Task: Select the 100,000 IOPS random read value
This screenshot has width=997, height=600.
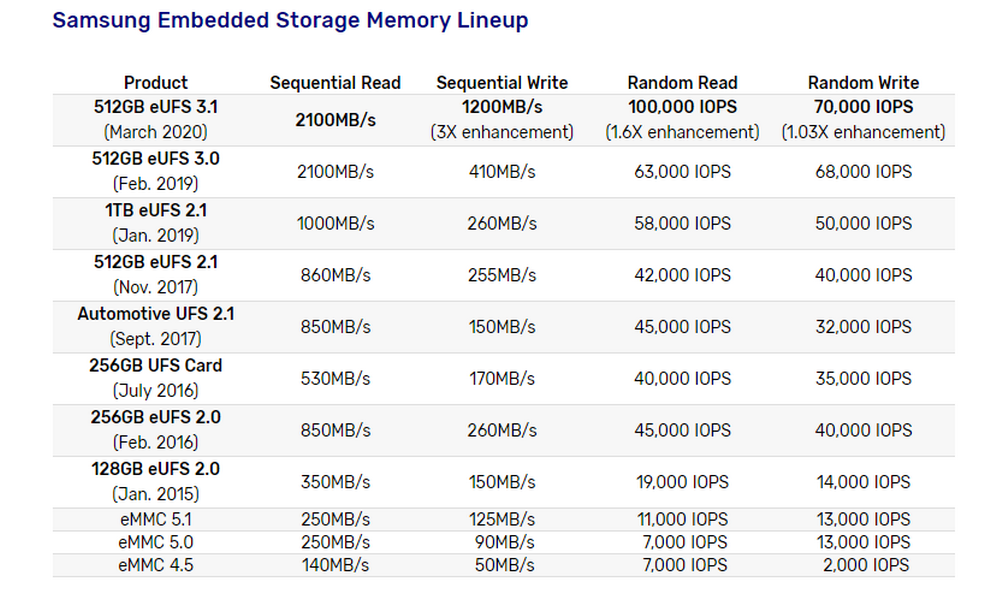Action: pyautogui.click(x=682, y=107)
